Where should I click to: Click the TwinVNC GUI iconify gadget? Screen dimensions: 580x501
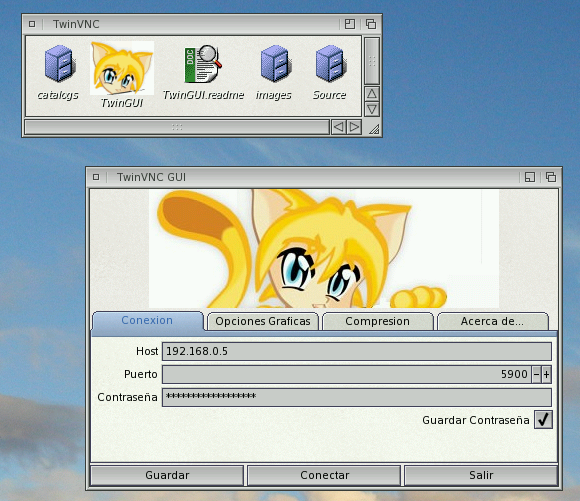(x=530, y=177)
